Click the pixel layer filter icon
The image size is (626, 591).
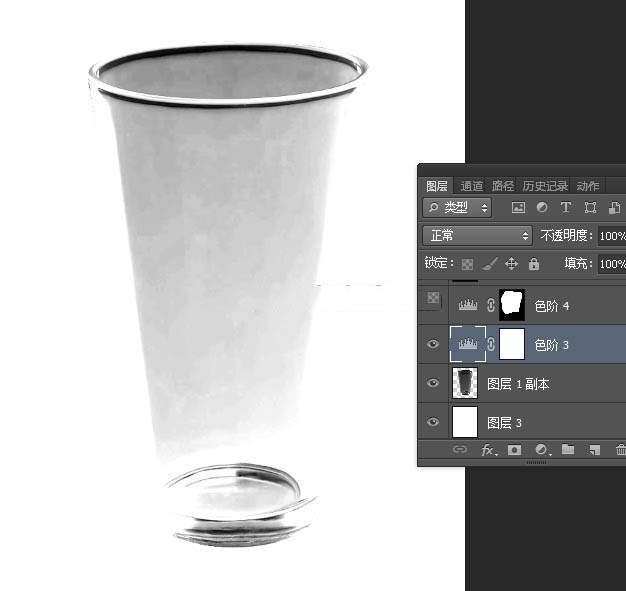[x=518, y=208]
